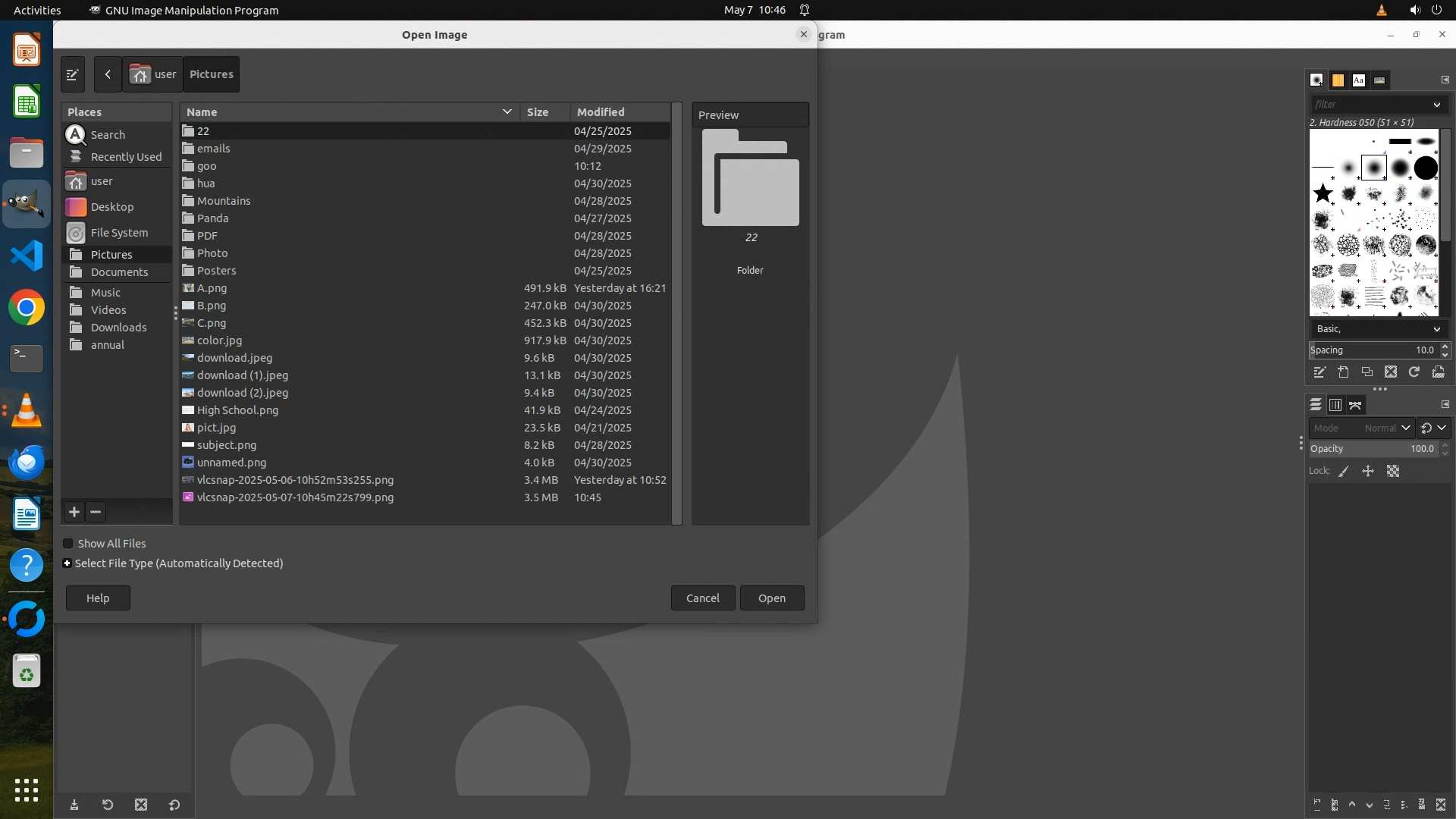Click the type-a-file-name edit icon

73,74
